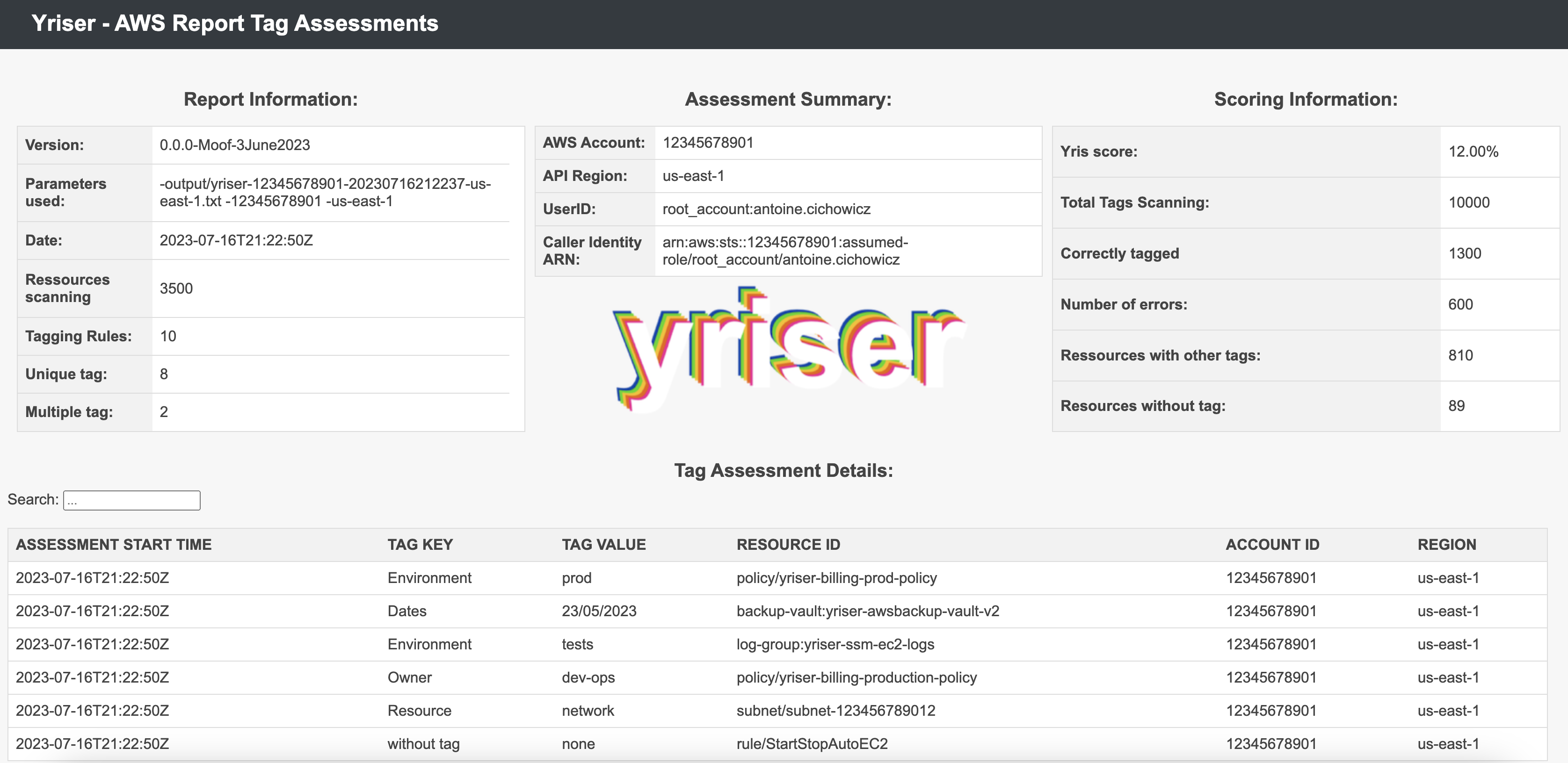
Task: Click resource policy/yriser-billing-production-policy
Action: 857,677
